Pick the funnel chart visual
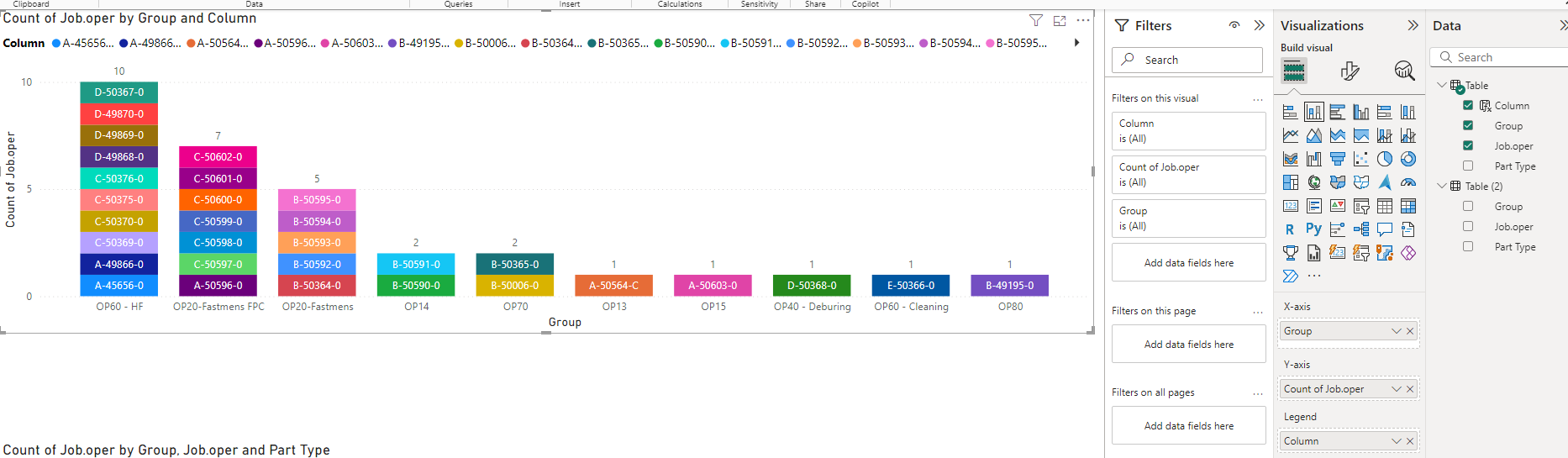This screenshot has width=1568, height=458. pyautogui.click(x=1338, y=159)
